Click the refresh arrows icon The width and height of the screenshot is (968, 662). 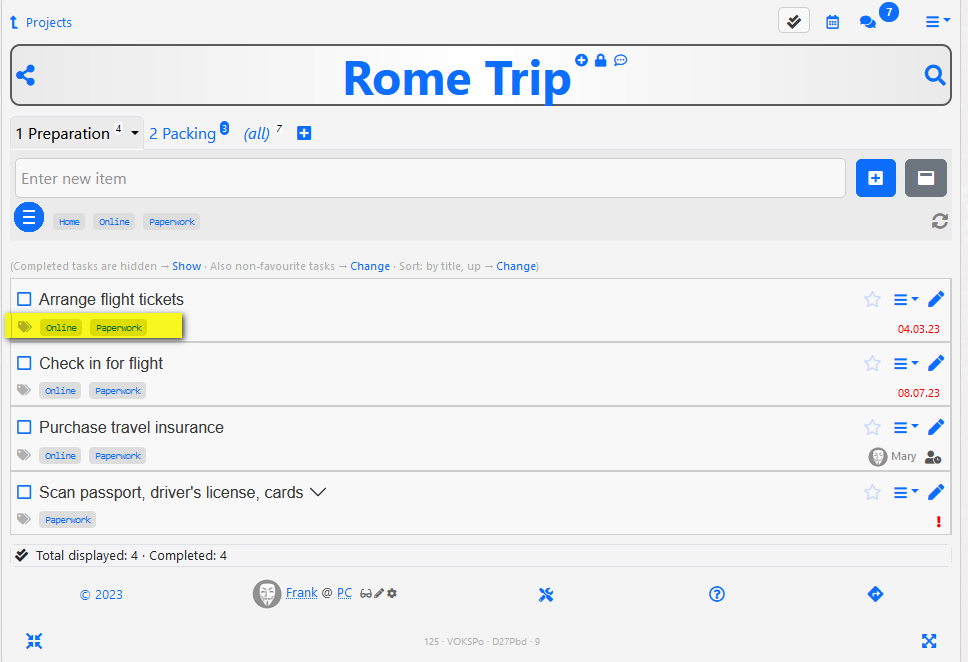(939, 221)
